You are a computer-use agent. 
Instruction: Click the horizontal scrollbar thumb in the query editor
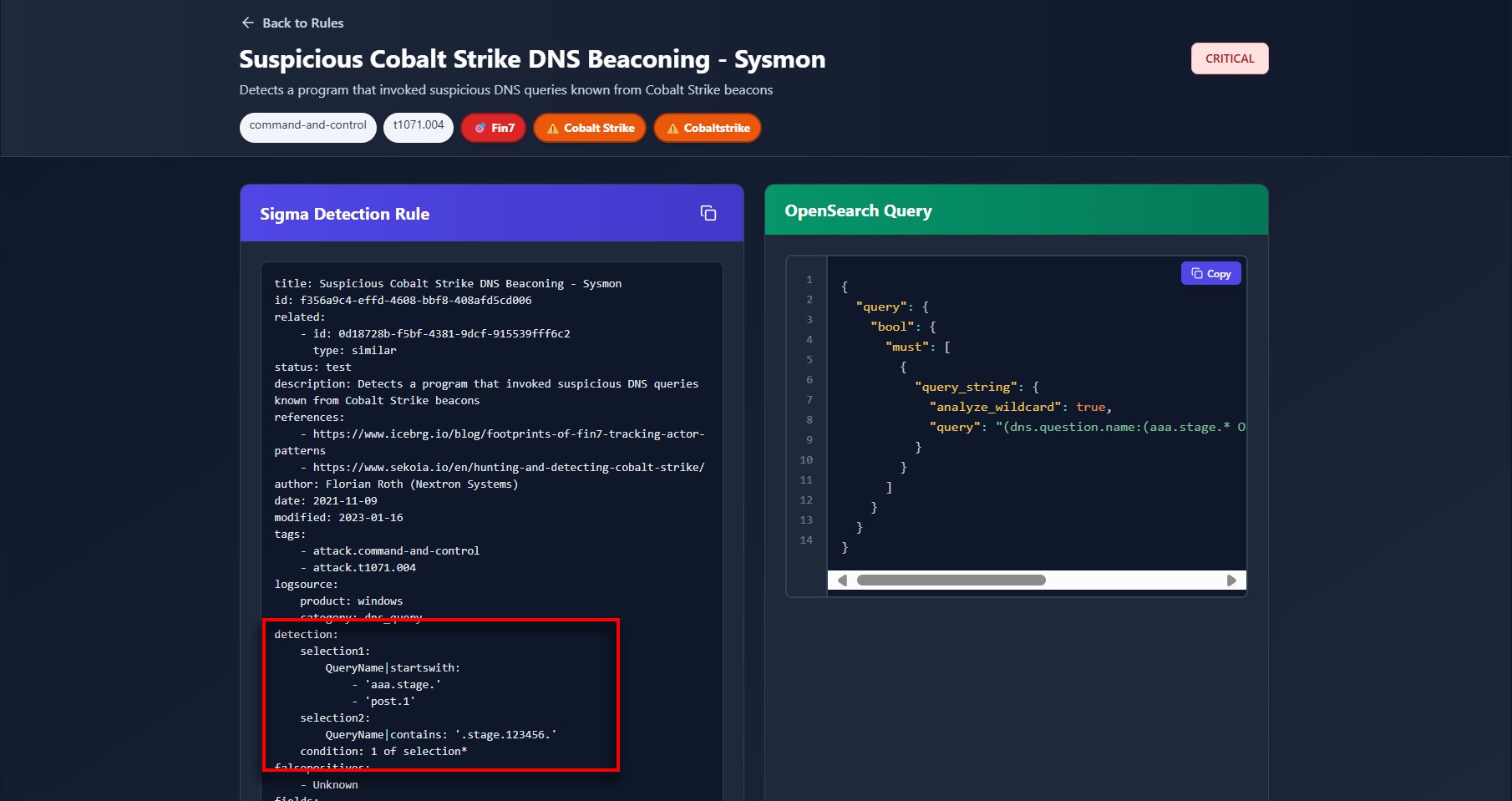point(951,580)
